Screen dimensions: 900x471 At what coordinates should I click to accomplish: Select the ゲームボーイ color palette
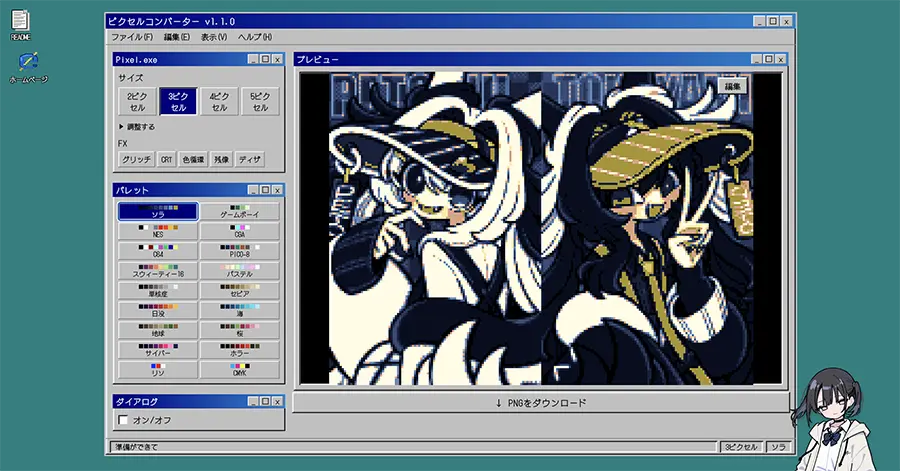coord(241,211)
